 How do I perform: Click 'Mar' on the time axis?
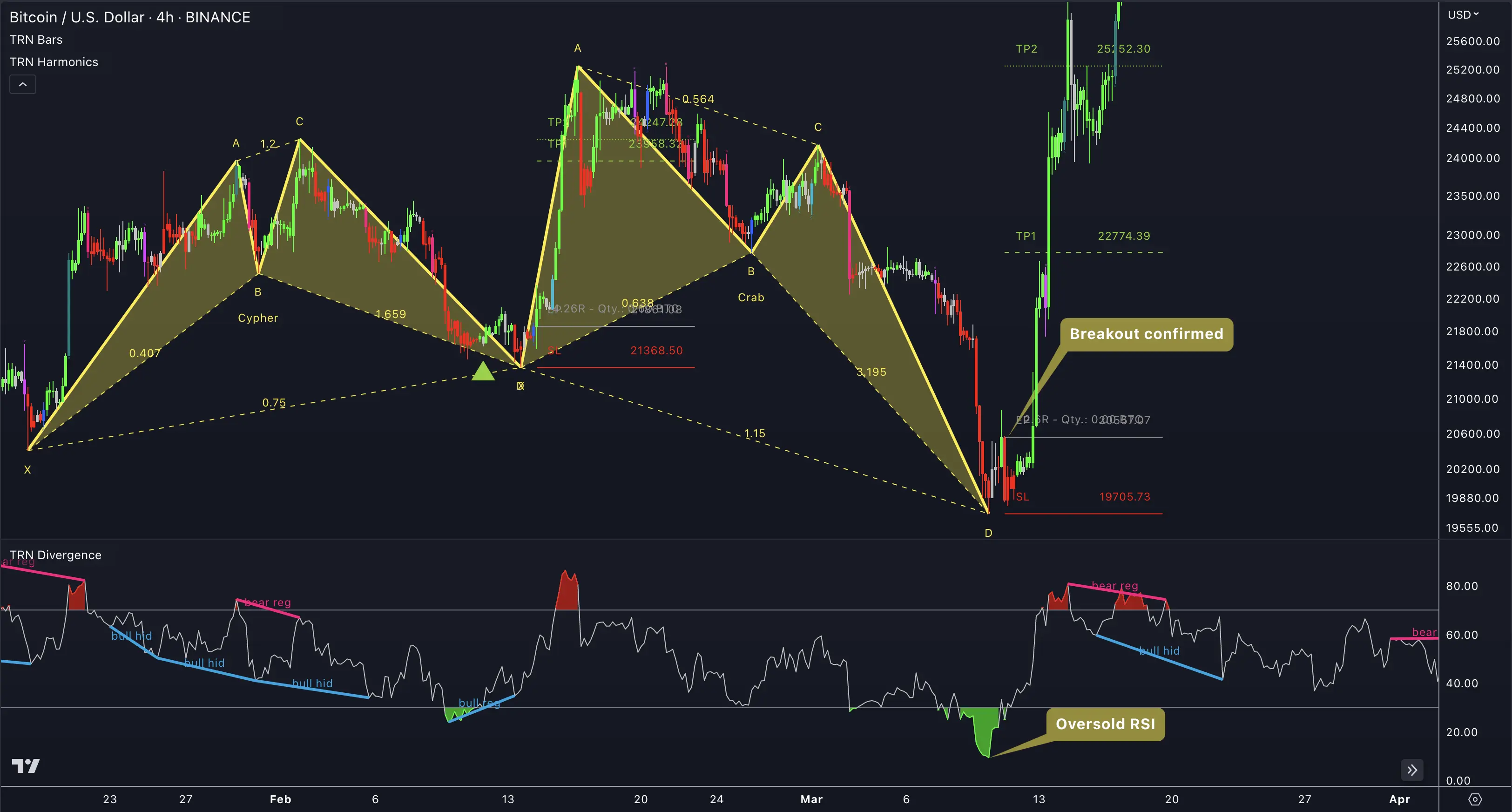[x=812, y=799]
